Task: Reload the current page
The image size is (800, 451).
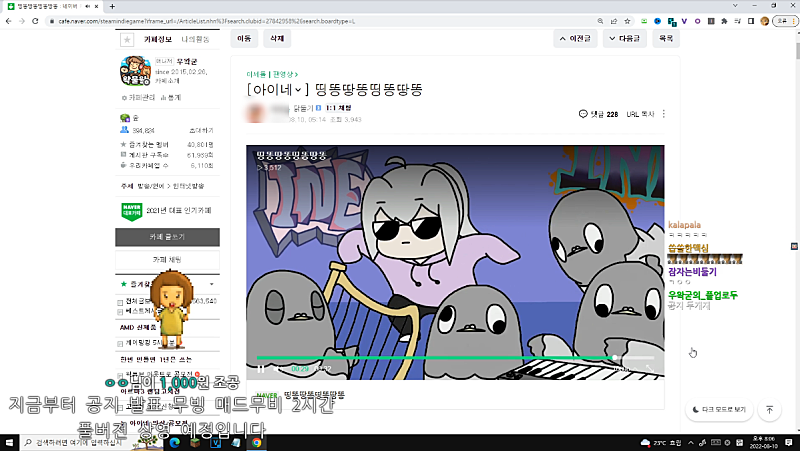Action: click(35, 21)
